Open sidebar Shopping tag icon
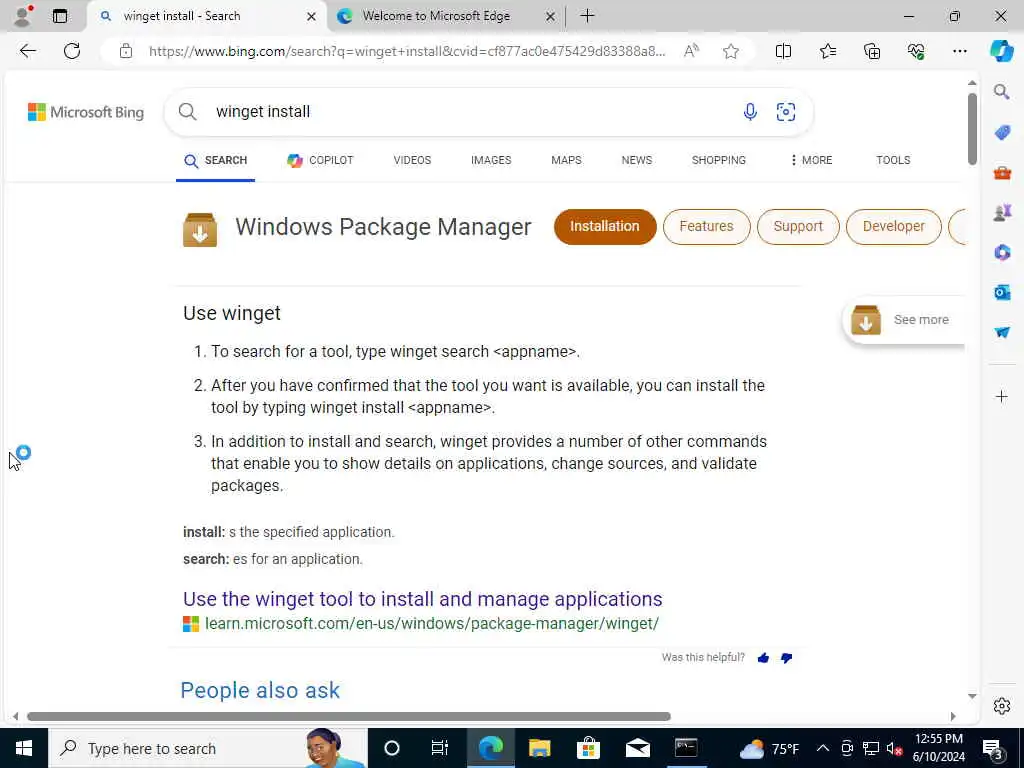1024x768 pixels. point(1002,133)
